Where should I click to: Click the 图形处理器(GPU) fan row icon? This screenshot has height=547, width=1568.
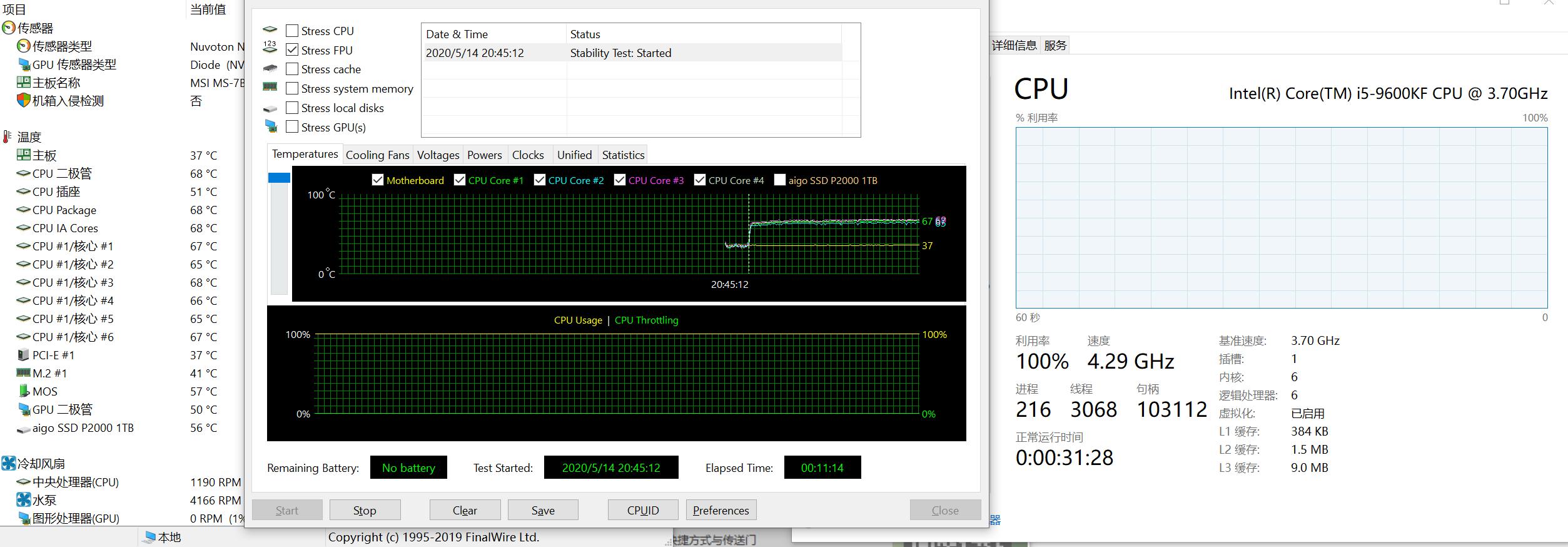[24, 518]
